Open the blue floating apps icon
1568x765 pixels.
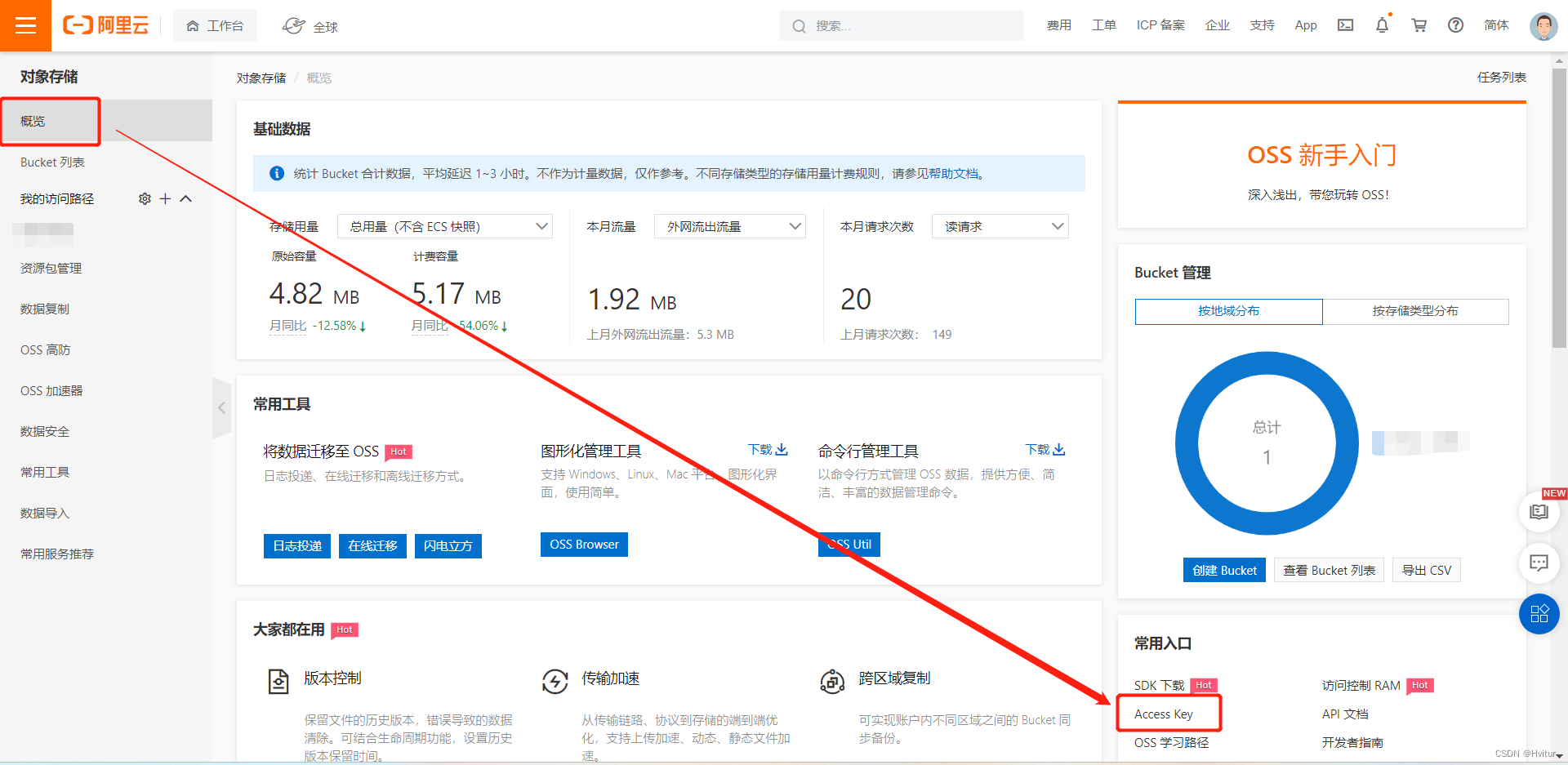coord(1539,614)
